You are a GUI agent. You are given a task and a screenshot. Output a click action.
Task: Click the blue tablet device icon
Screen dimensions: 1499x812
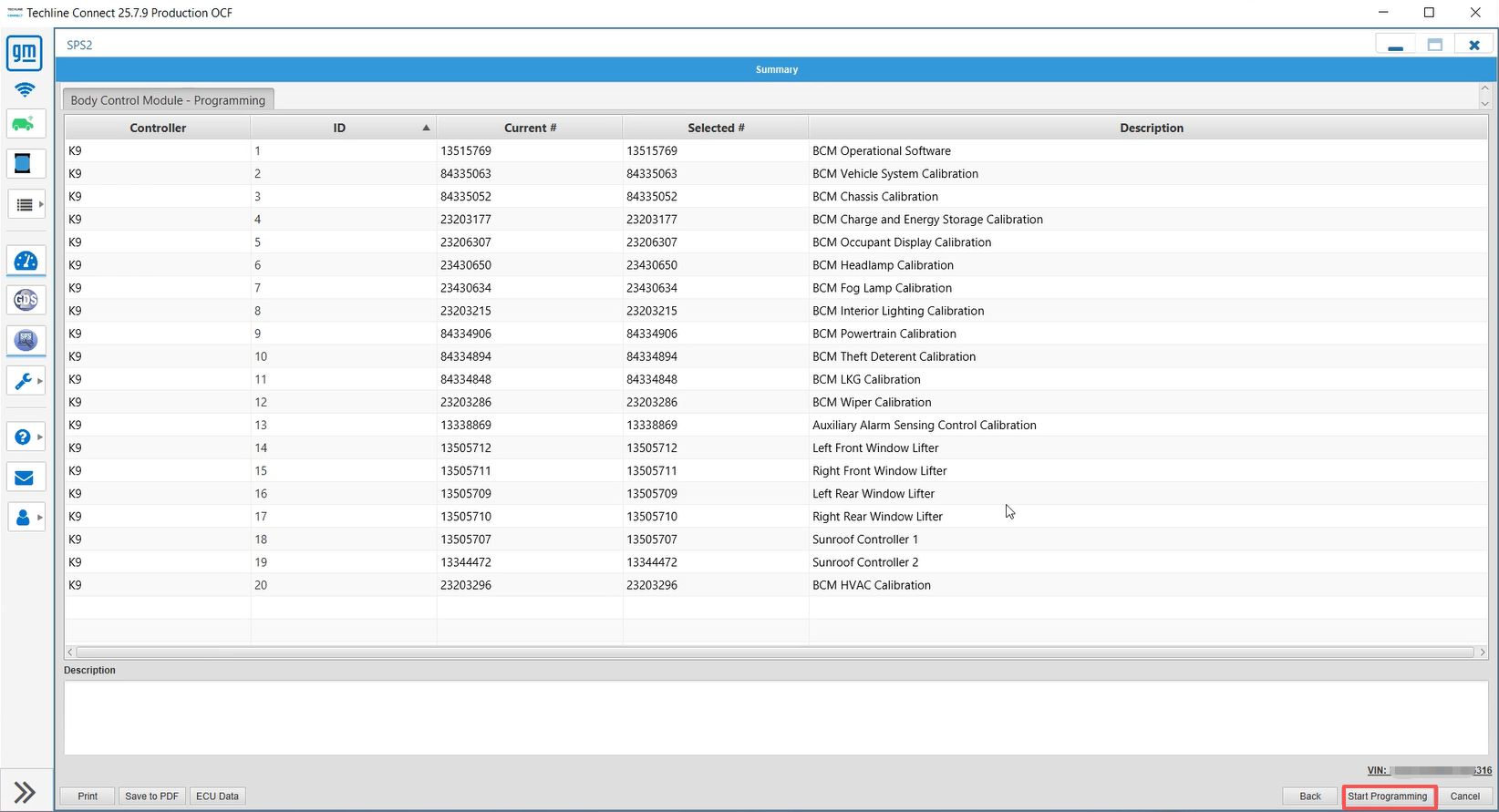tap(24, 164)
